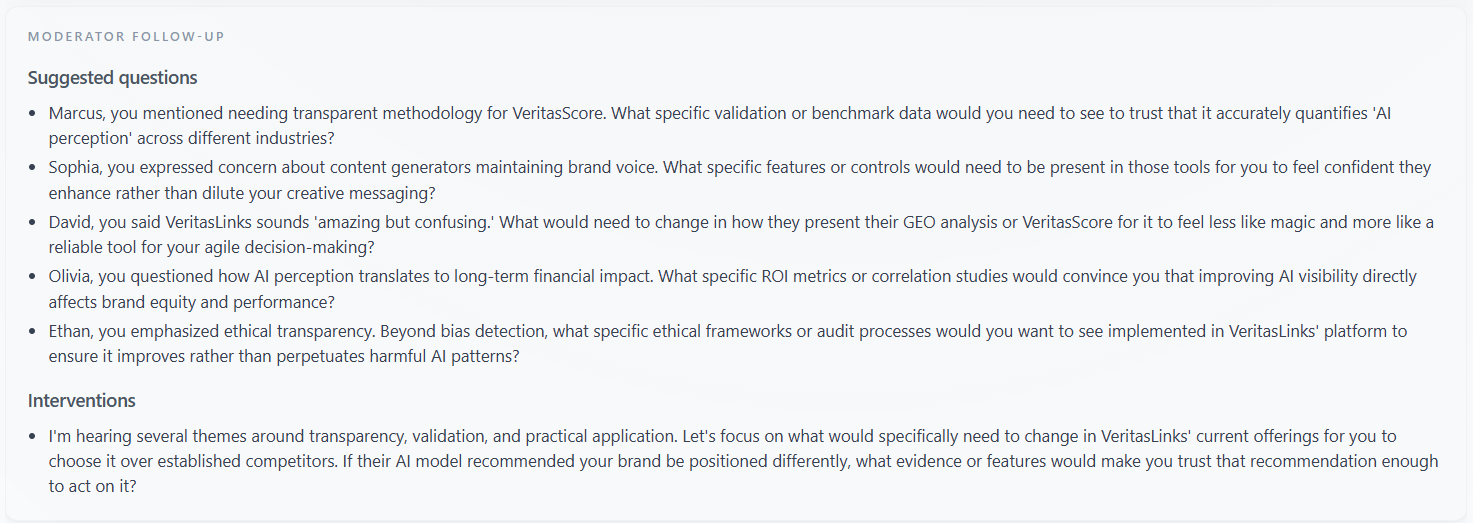
Task: Click the "MODERATOR FOLLOW-UP" section label
Action: click(126, 37)
